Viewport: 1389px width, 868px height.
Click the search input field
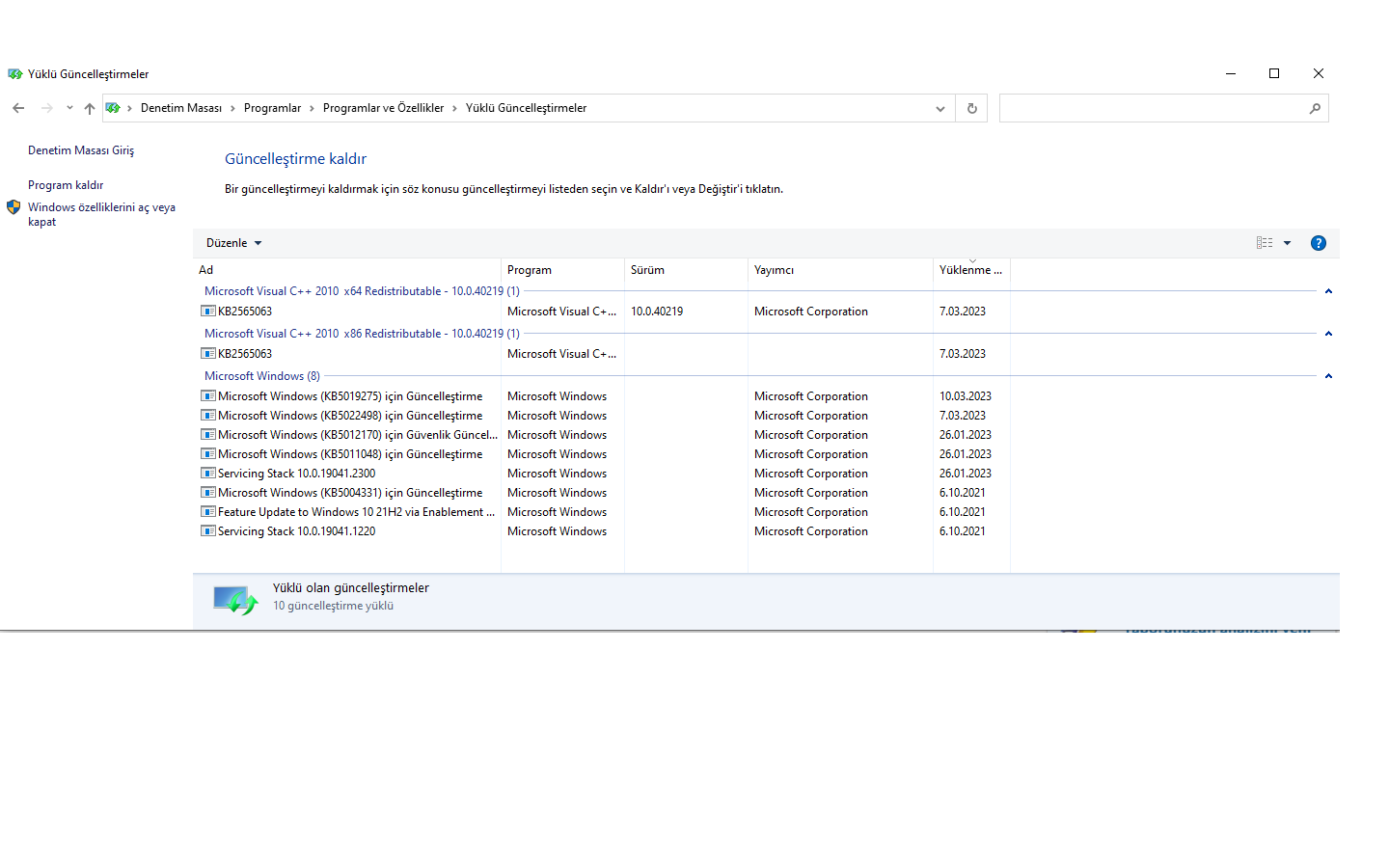[x=1153, y=108]
